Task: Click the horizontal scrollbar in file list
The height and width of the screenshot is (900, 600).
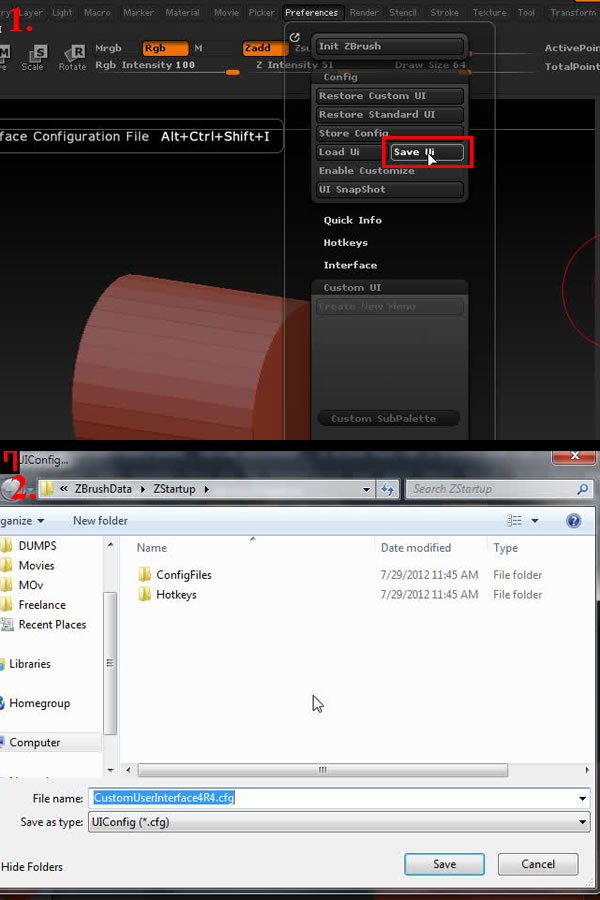Action: click(x=323, y=770)
